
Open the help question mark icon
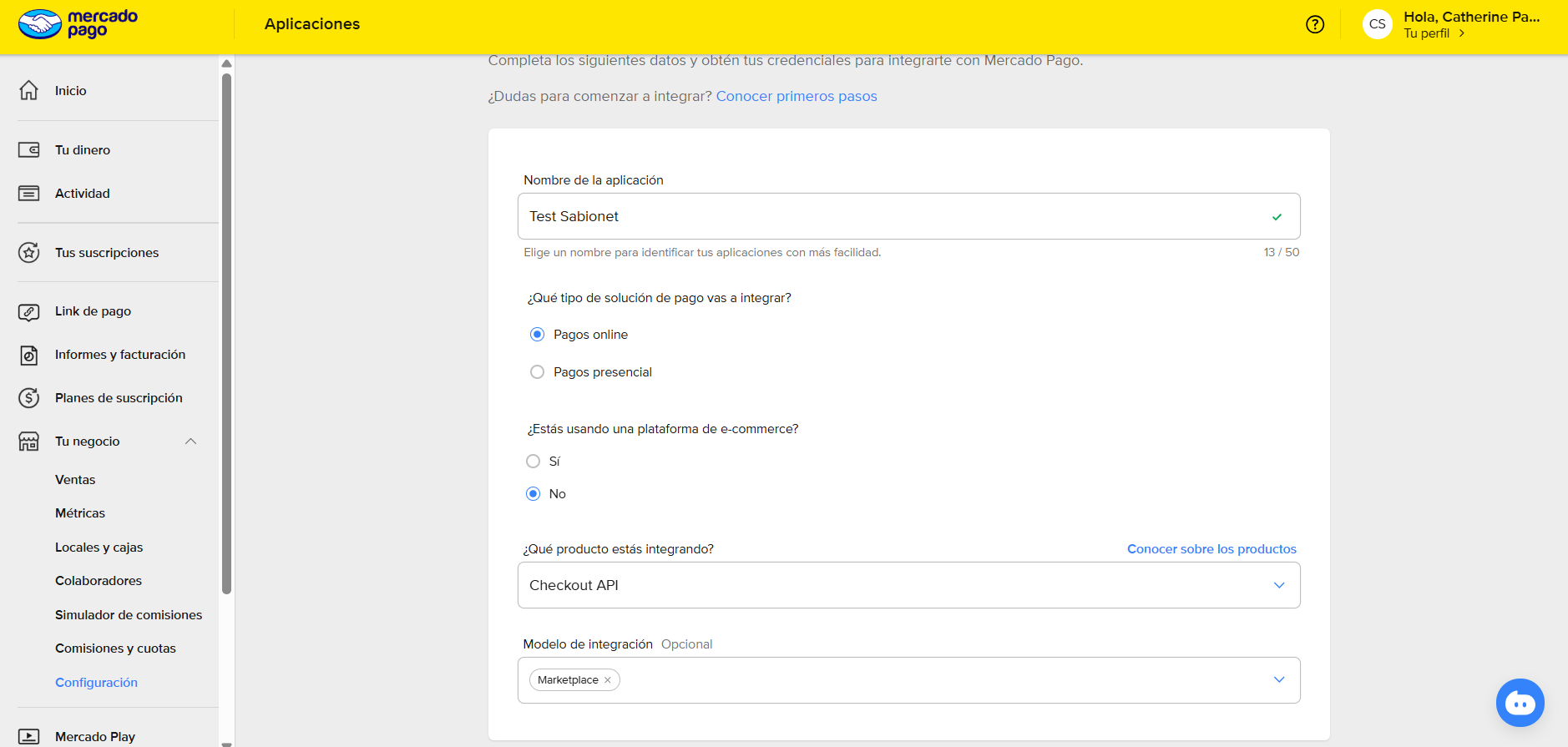[x=1315, y=24]
